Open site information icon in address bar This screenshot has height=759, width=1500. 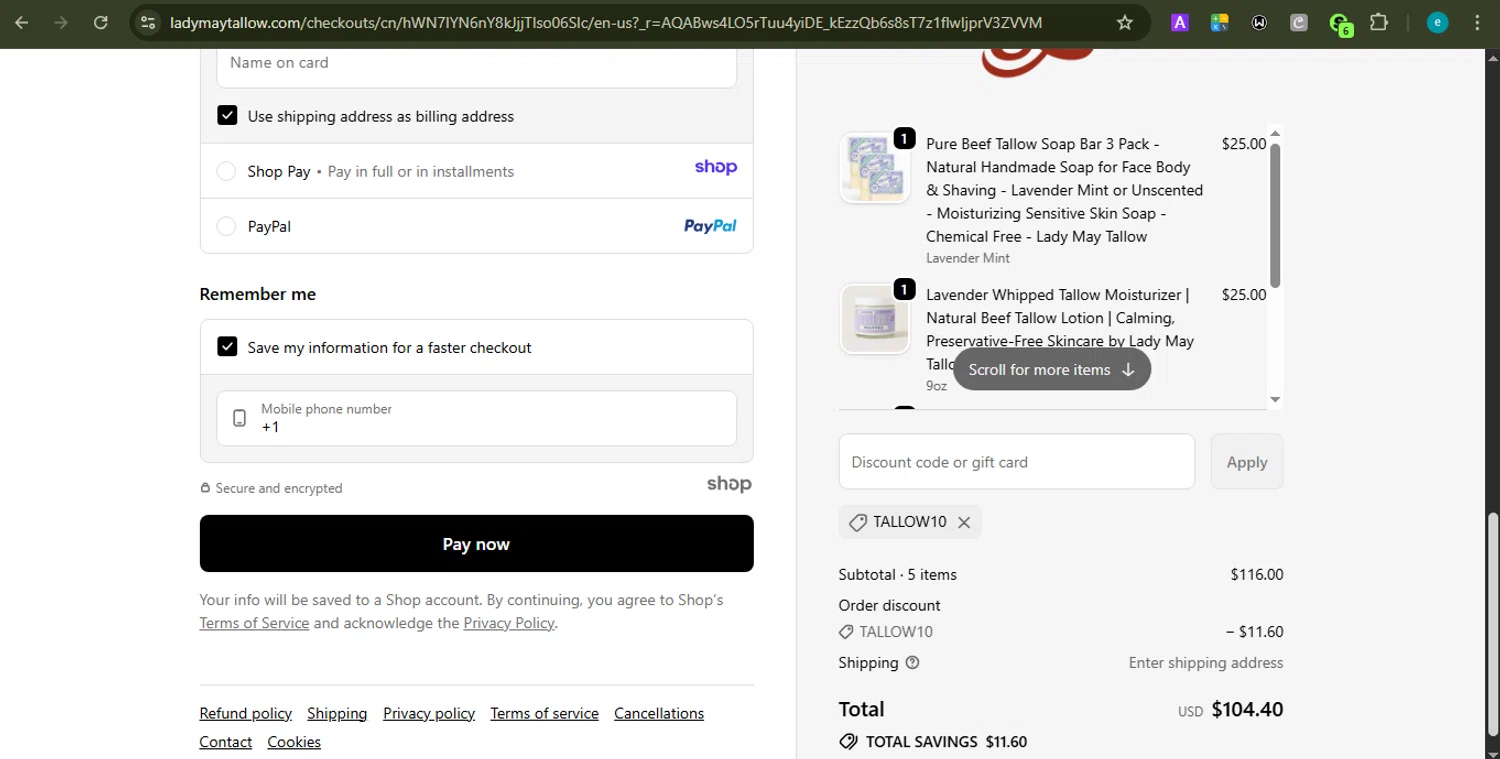(147, 22)
